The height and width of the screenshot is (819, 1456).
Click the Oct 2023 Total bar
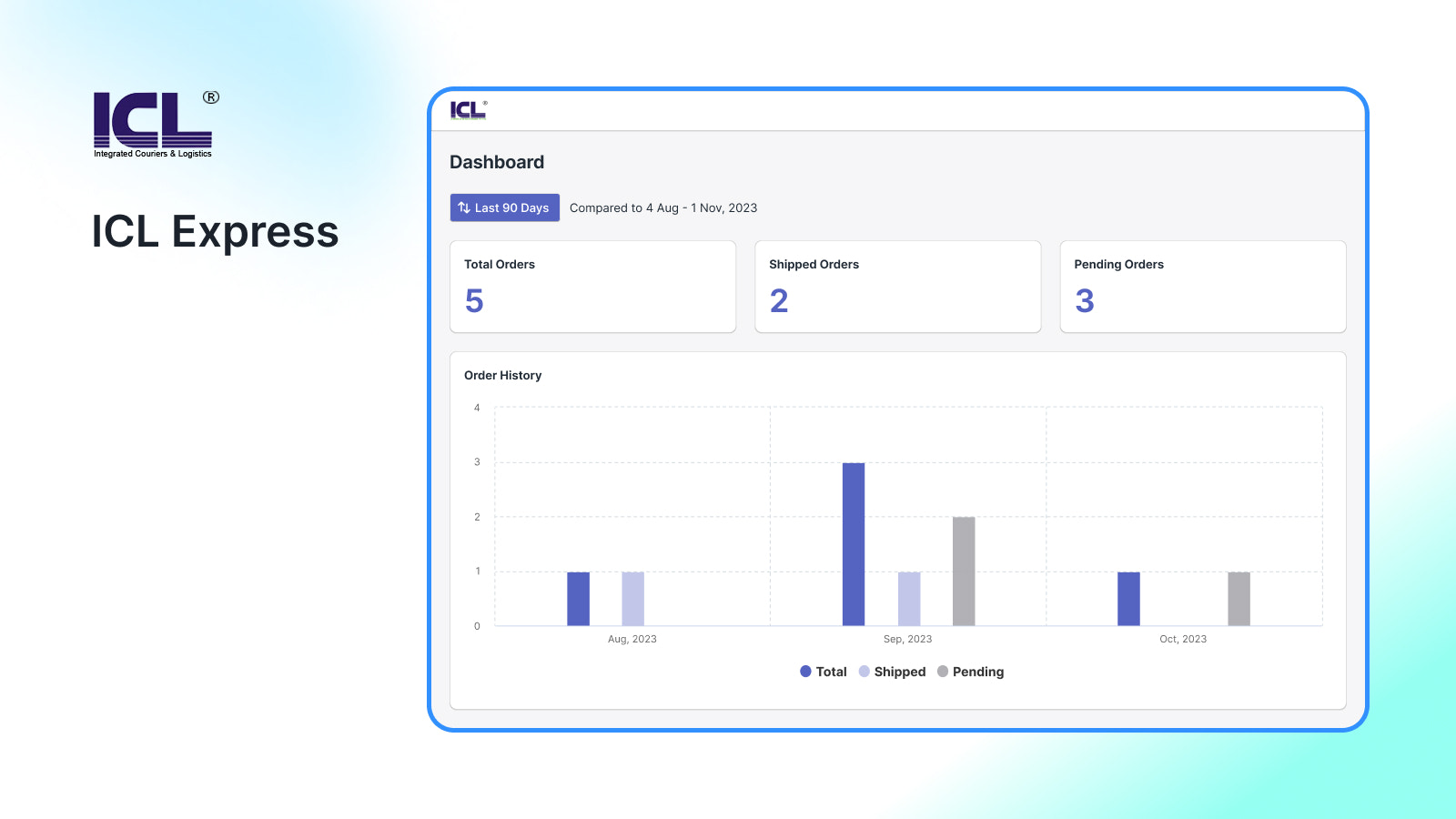[x=1128, y=599]
